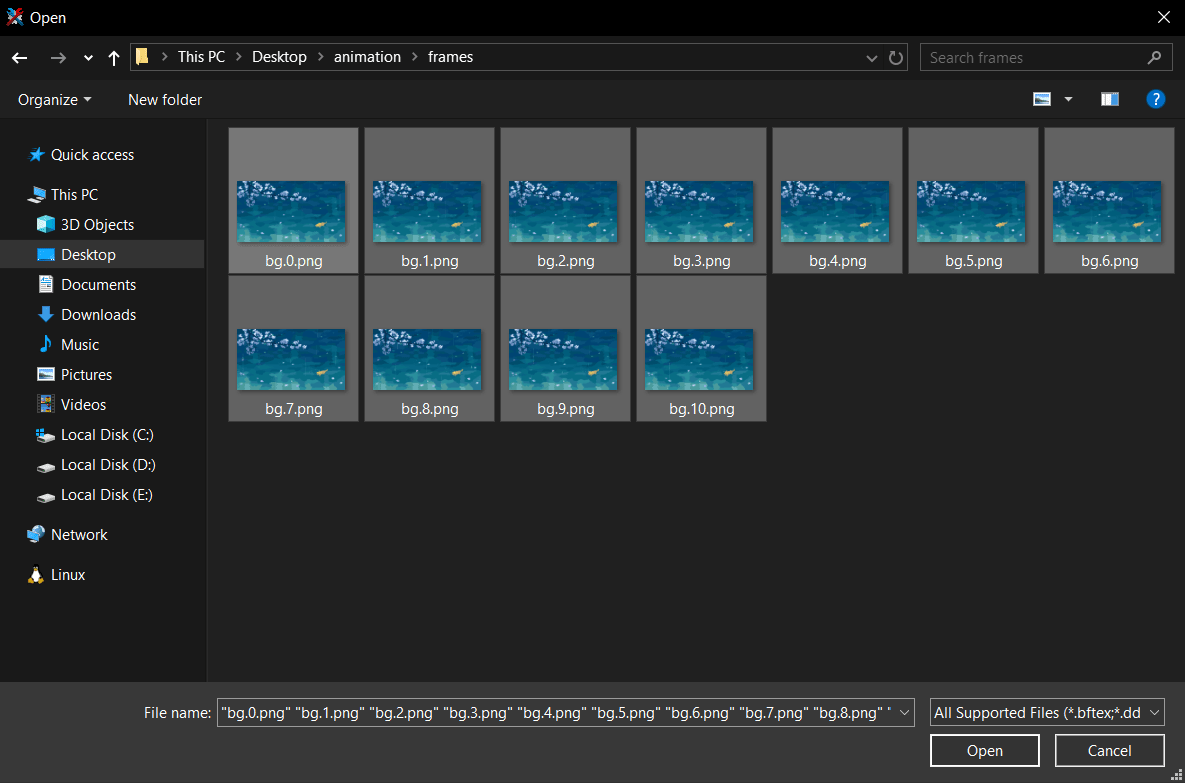Select Downloads in the navigation pane
The image size is (1185, 783).
pos(98,314)
